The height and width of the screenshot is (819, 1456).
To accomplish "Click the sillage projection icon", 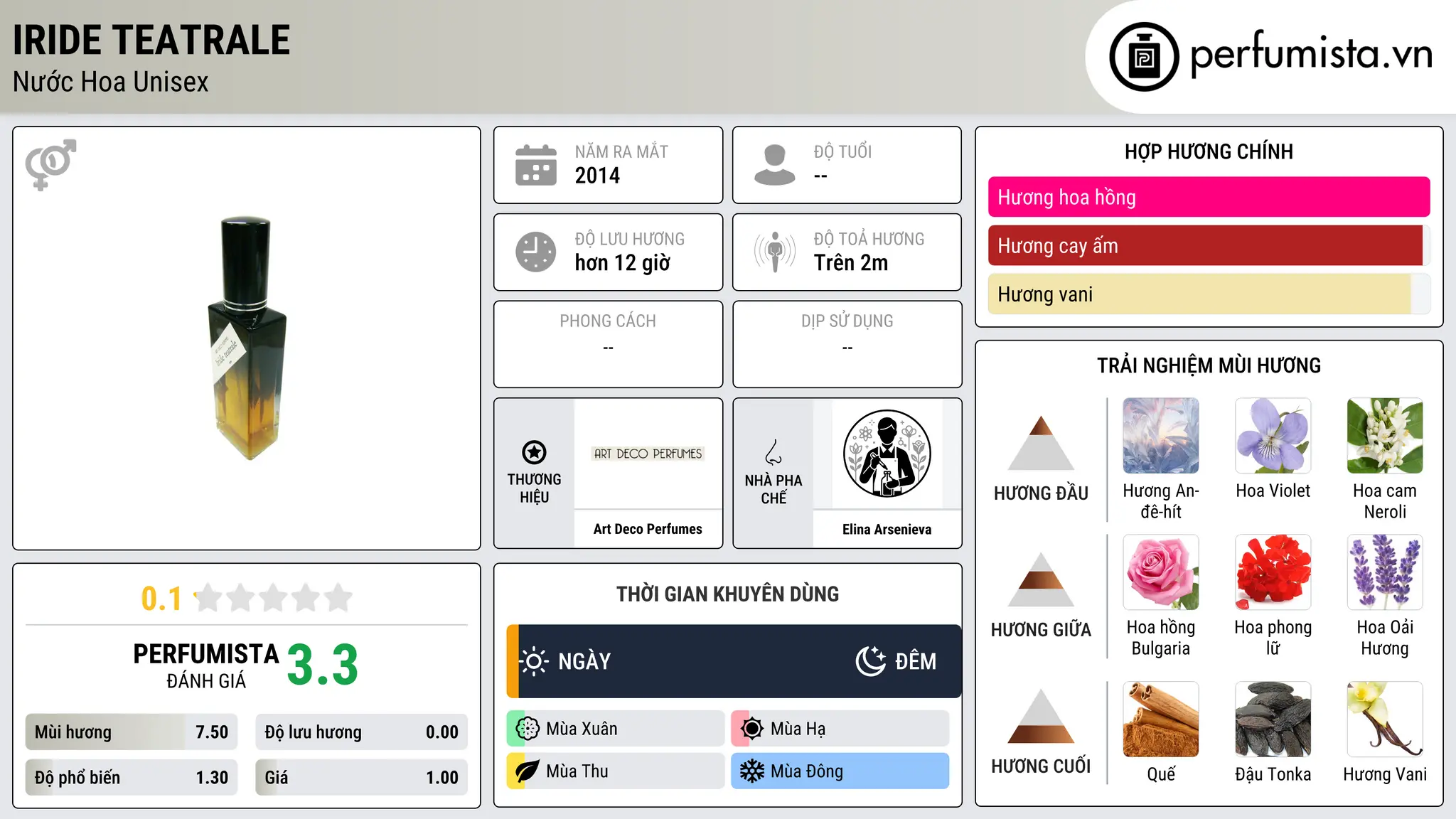I will [774, 252].
